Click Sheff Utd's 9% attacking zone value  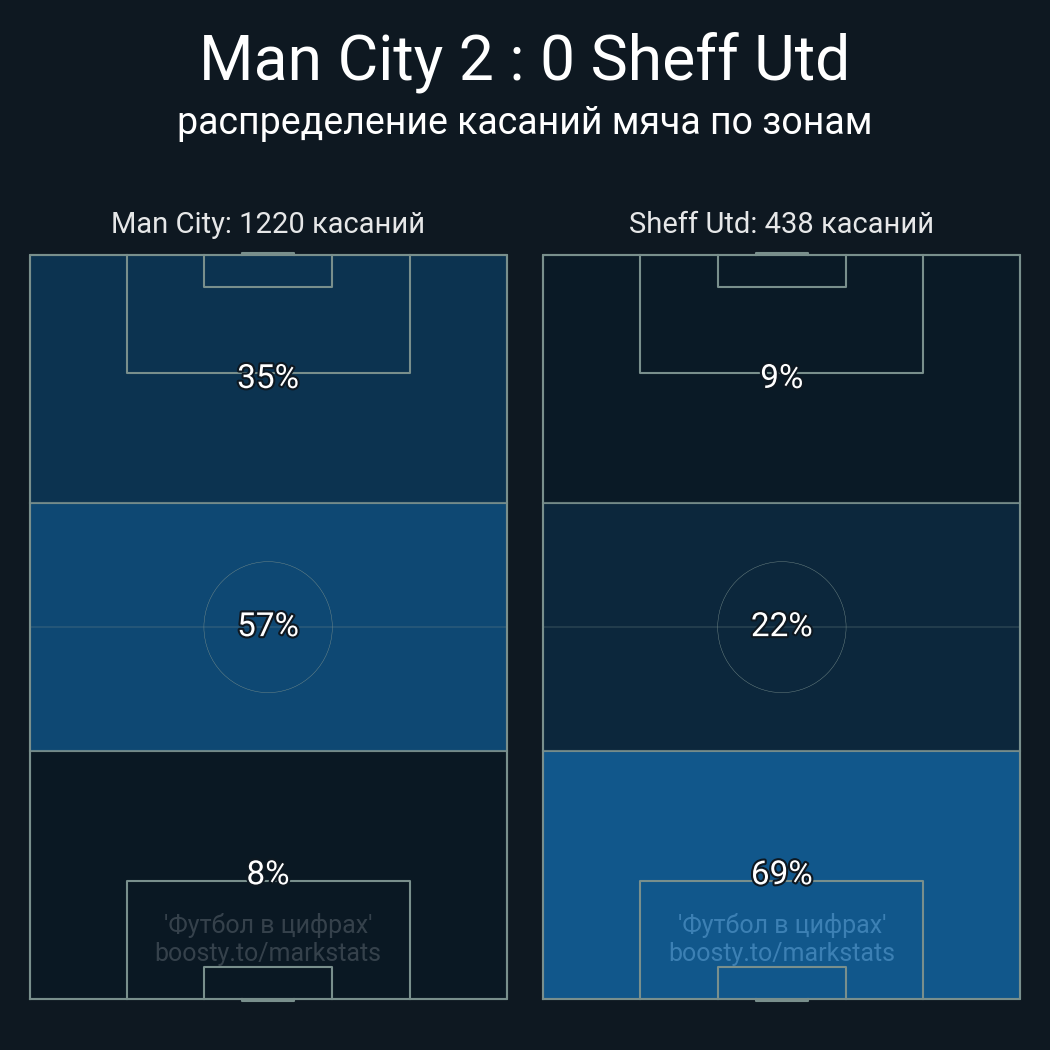[x=781, y=376]
